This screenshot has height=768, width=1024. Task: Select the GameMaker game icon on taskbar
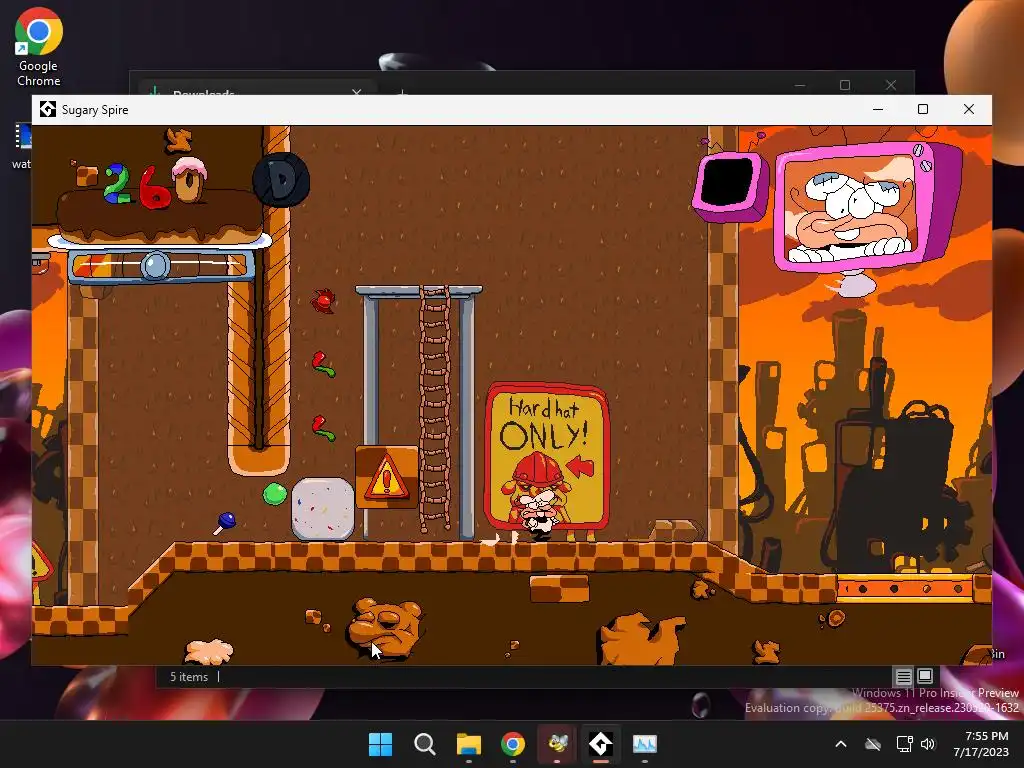tap(601, 744)
